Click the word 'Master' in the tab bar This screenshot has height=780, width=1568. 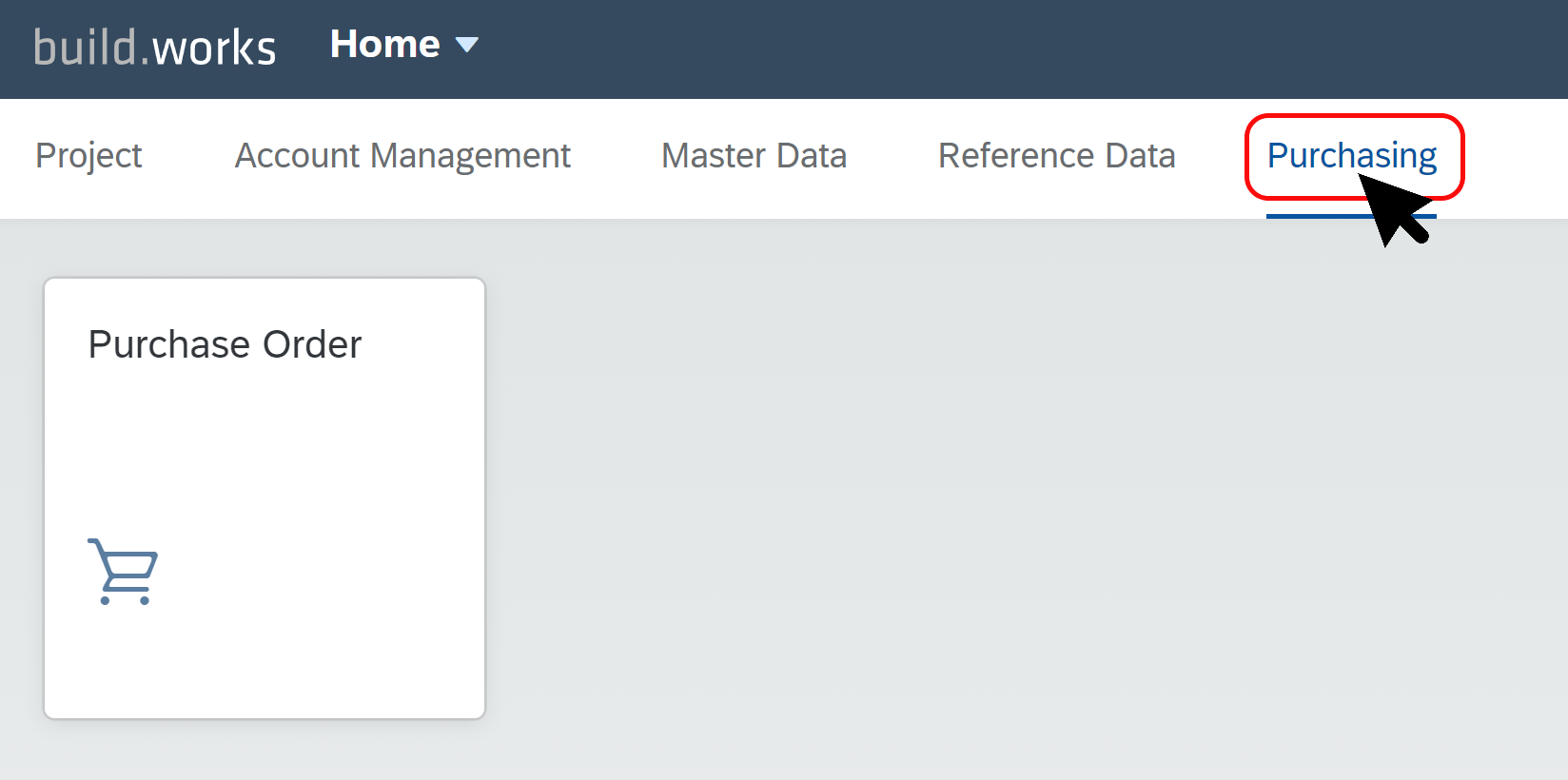(x=714, y=156)
